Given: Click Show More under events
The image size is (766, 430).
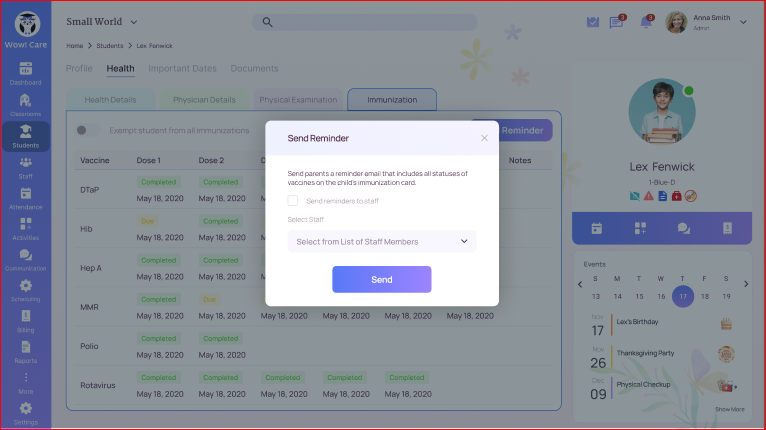Looking at the screenshot, I should pyautogui.click(x=729, y=409).
